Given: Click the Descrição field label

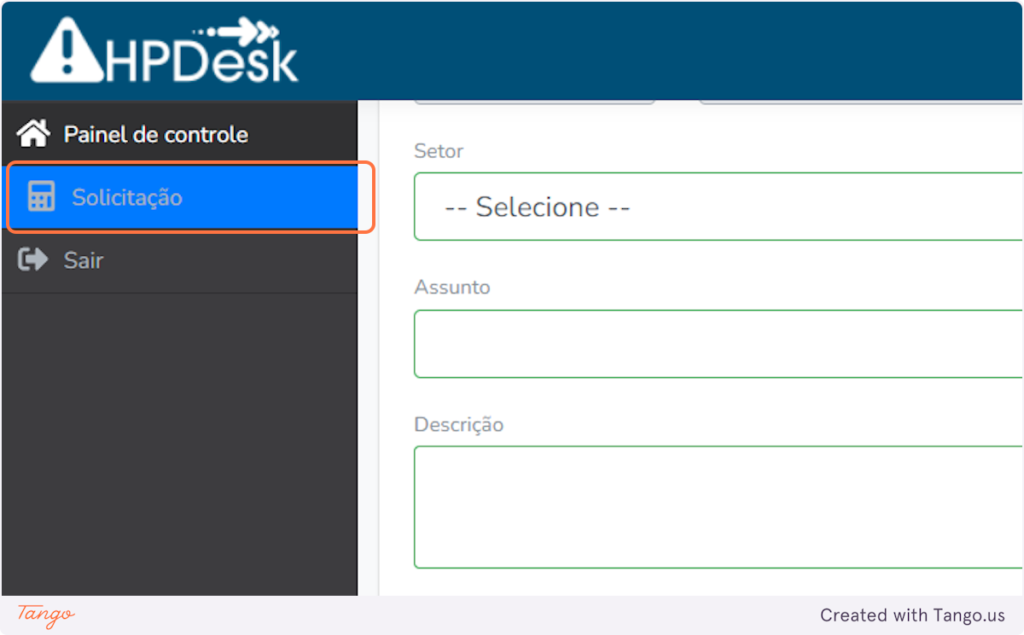Looking at the screenshot, I should 458,425.
